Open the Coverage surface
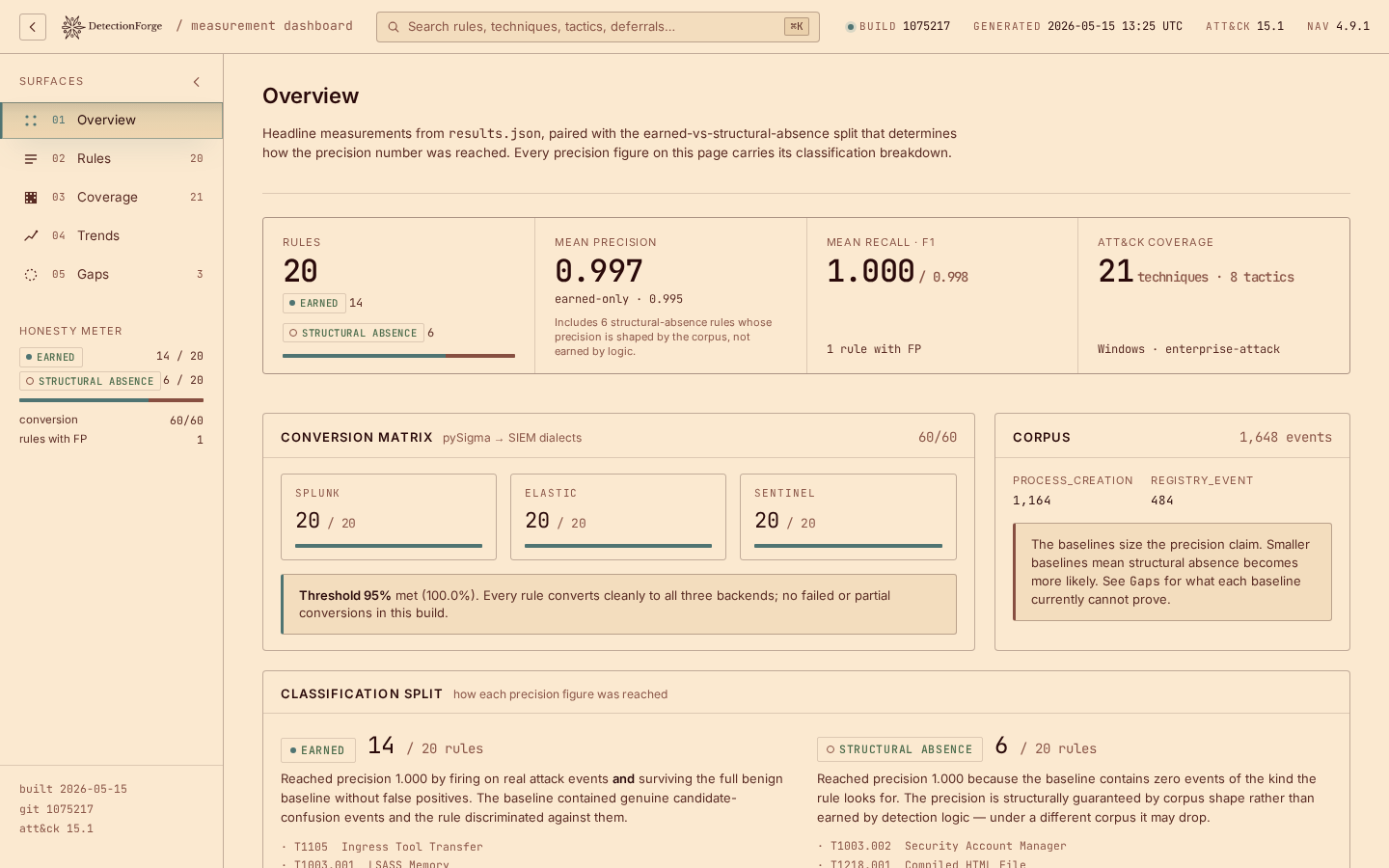The width and height of the screenshot is (1389, 868). pyautogui.click(x=112, y=198)
